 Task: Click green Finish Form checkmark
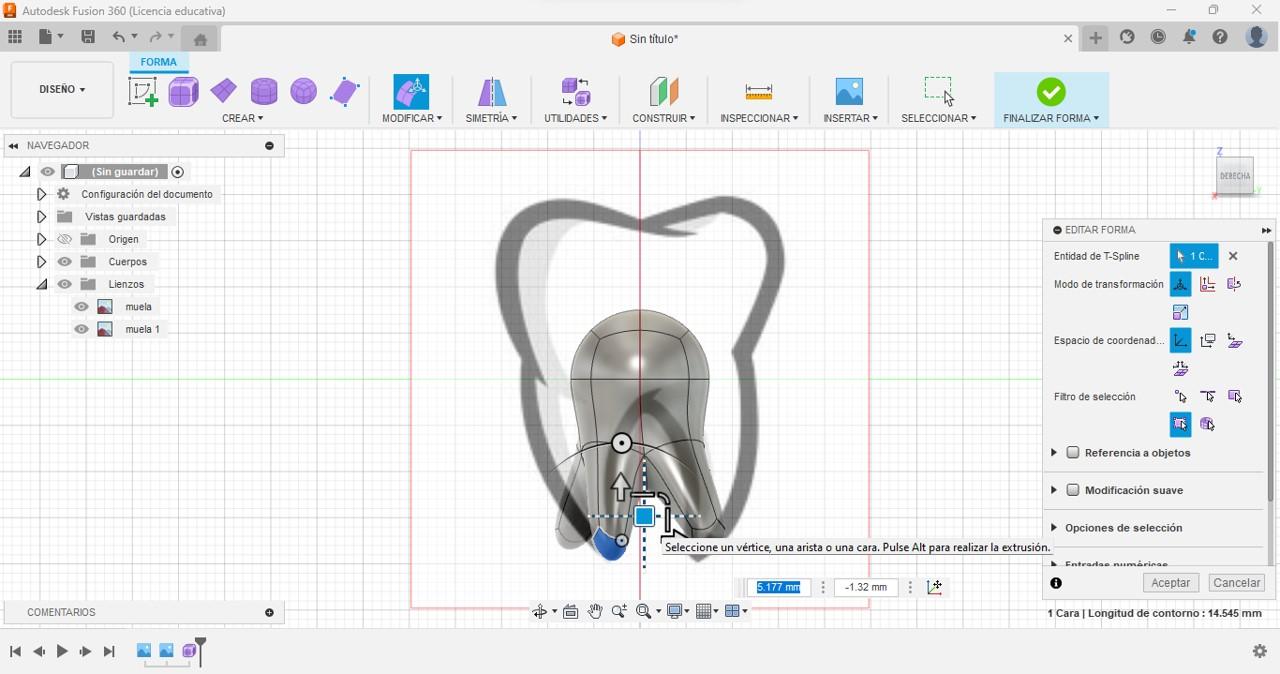click(1051, 92)
